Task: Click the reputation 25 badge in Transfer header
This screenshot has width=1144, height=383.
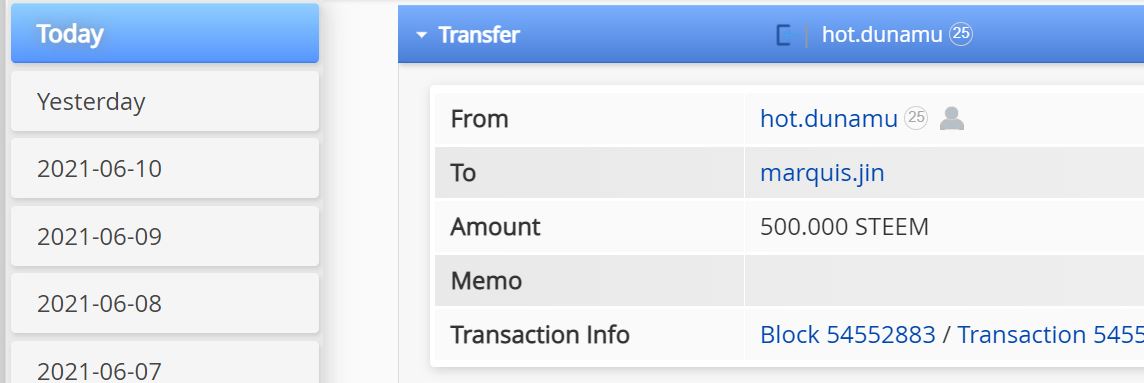Action: coord(961,34)
